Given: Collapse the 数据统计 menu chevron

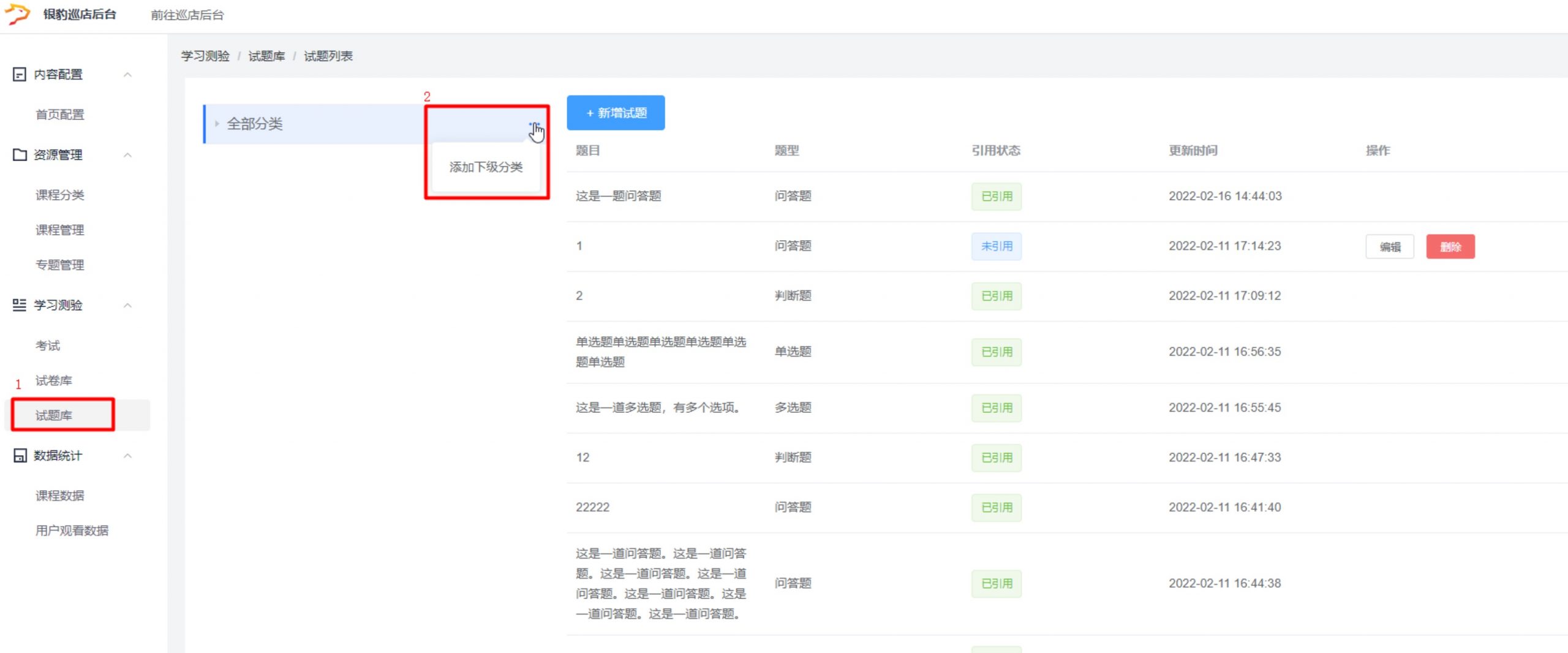Looking at the screenshot, I should coord(127,456).
